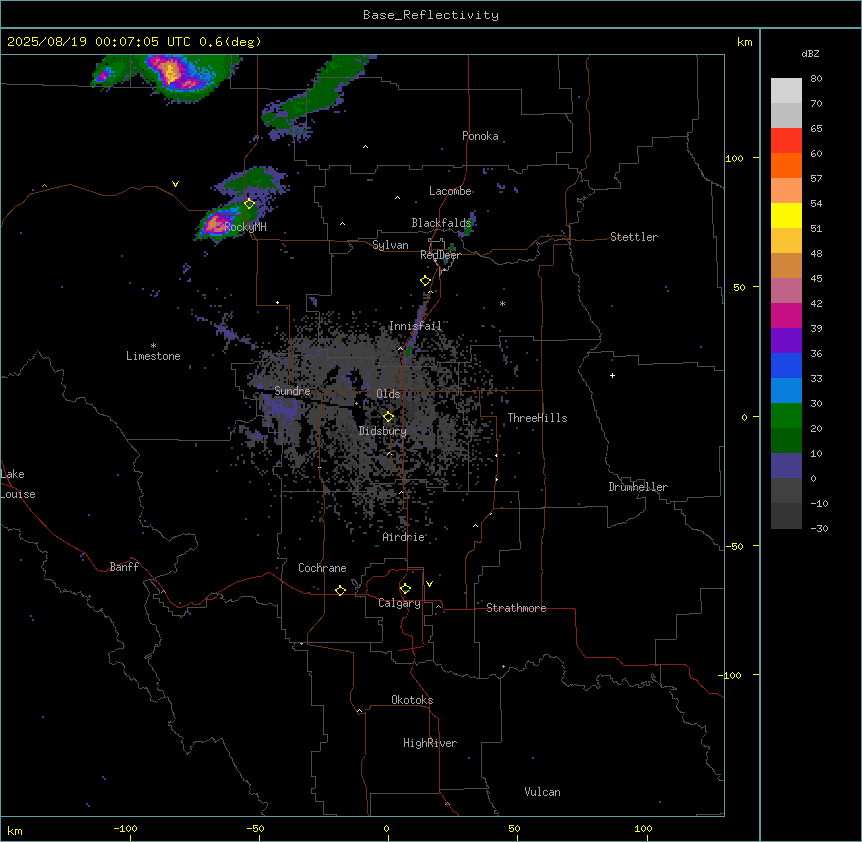This screenshot has width=862, height=842.
Task: Pick the orange 60 dBZ legend swatch
Action: coord(786,165)
